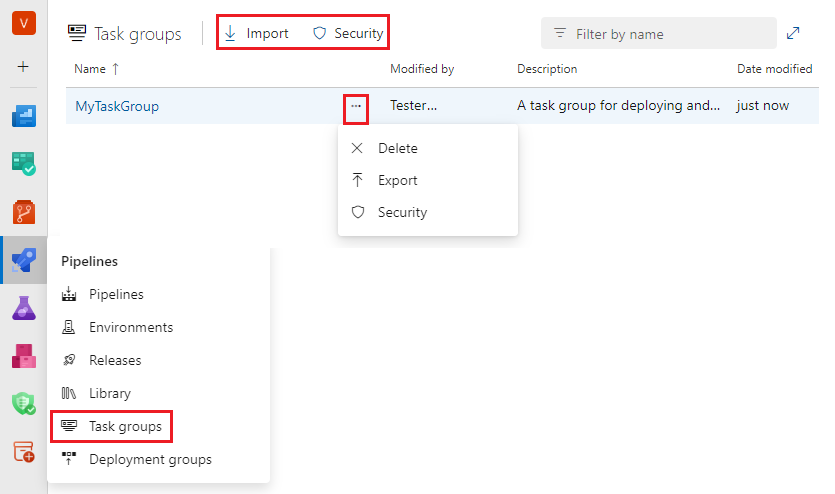Select Security in the context menu
The image size is (835, 494).
pos(402,212)
